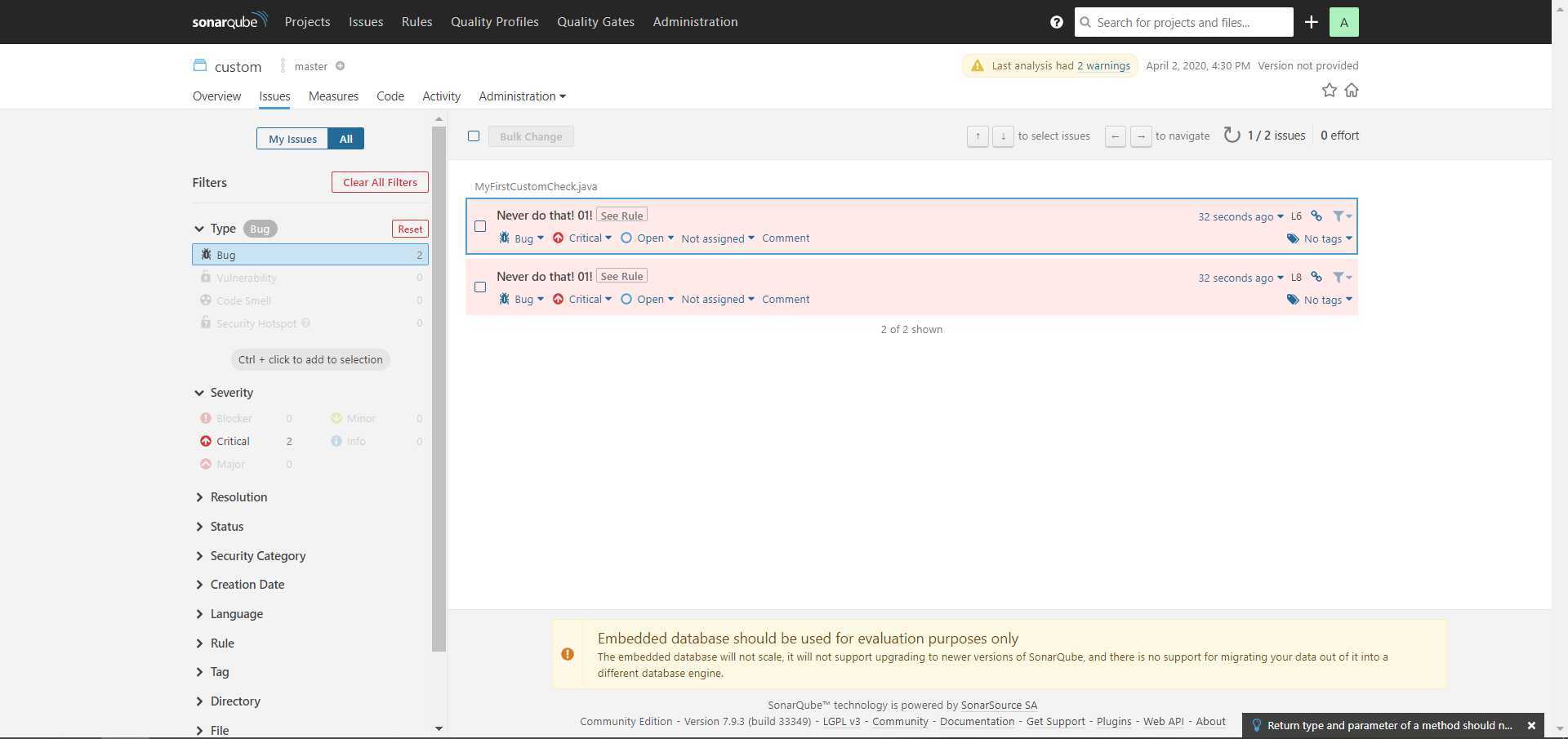
Task: Open Quality Profiles in top menu
Action: coord(494,22)
